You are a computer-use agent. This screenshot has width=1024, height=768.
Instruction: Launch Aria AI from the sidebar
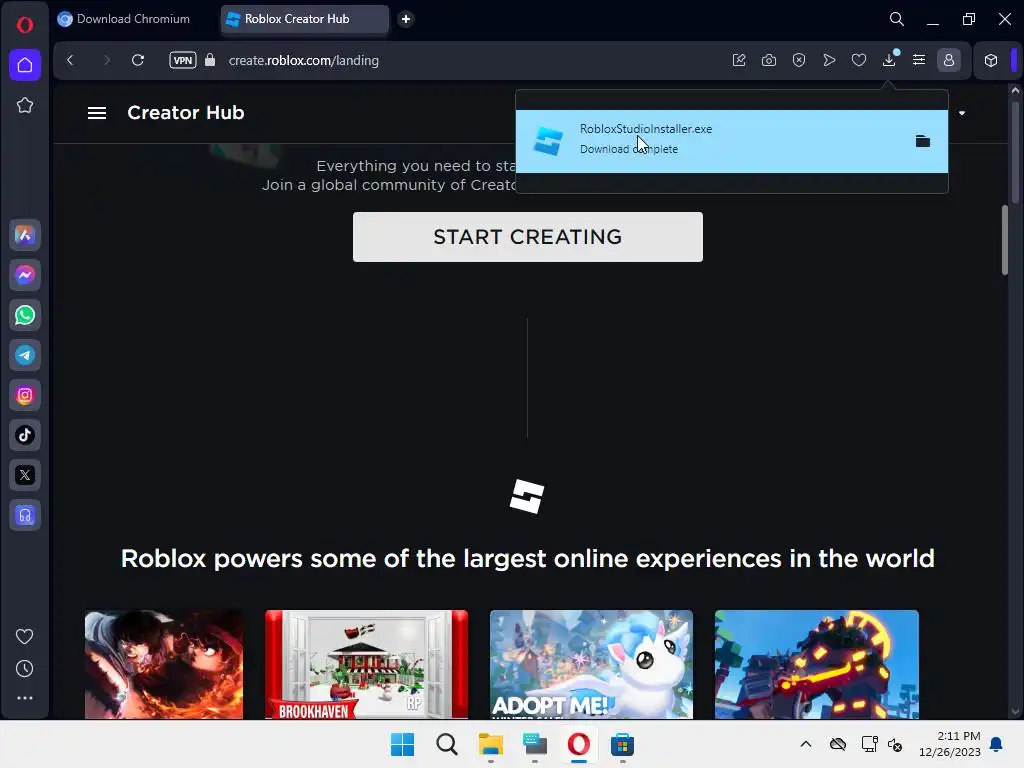click(x=25, y=234)
